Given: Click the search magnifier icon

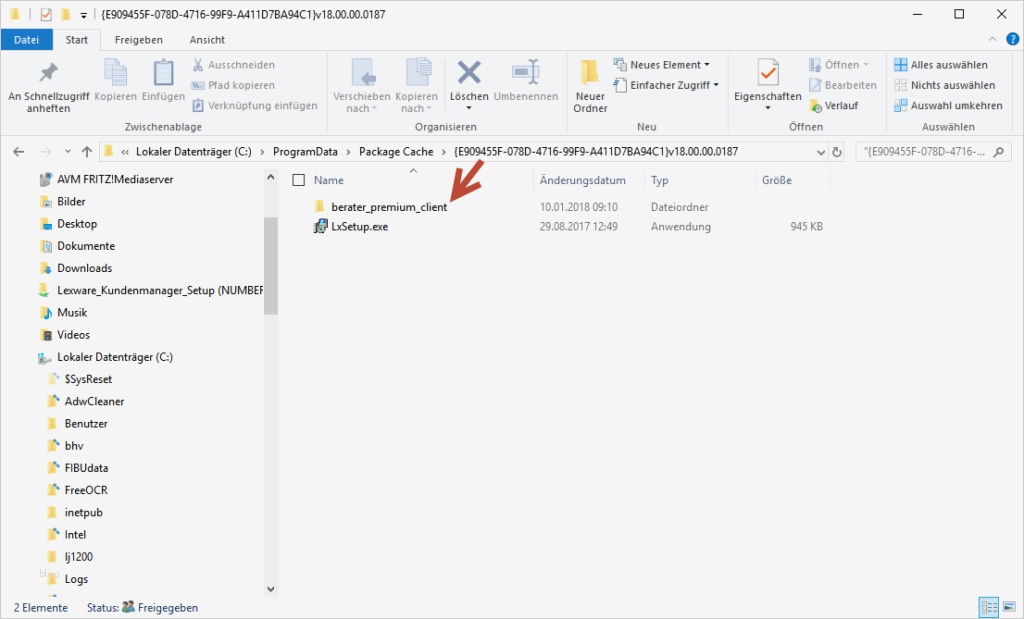Looking at the screenshot, I should [x=998, y=152].
